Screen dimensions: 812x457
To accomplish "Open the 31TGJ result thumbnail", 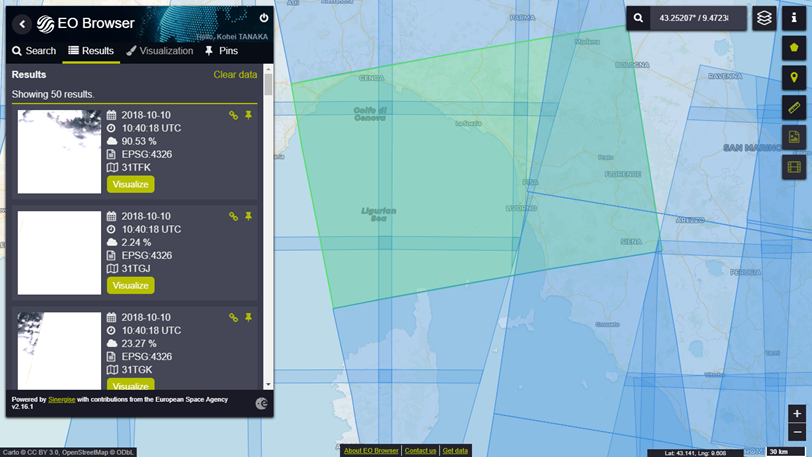I will point(59,252).
